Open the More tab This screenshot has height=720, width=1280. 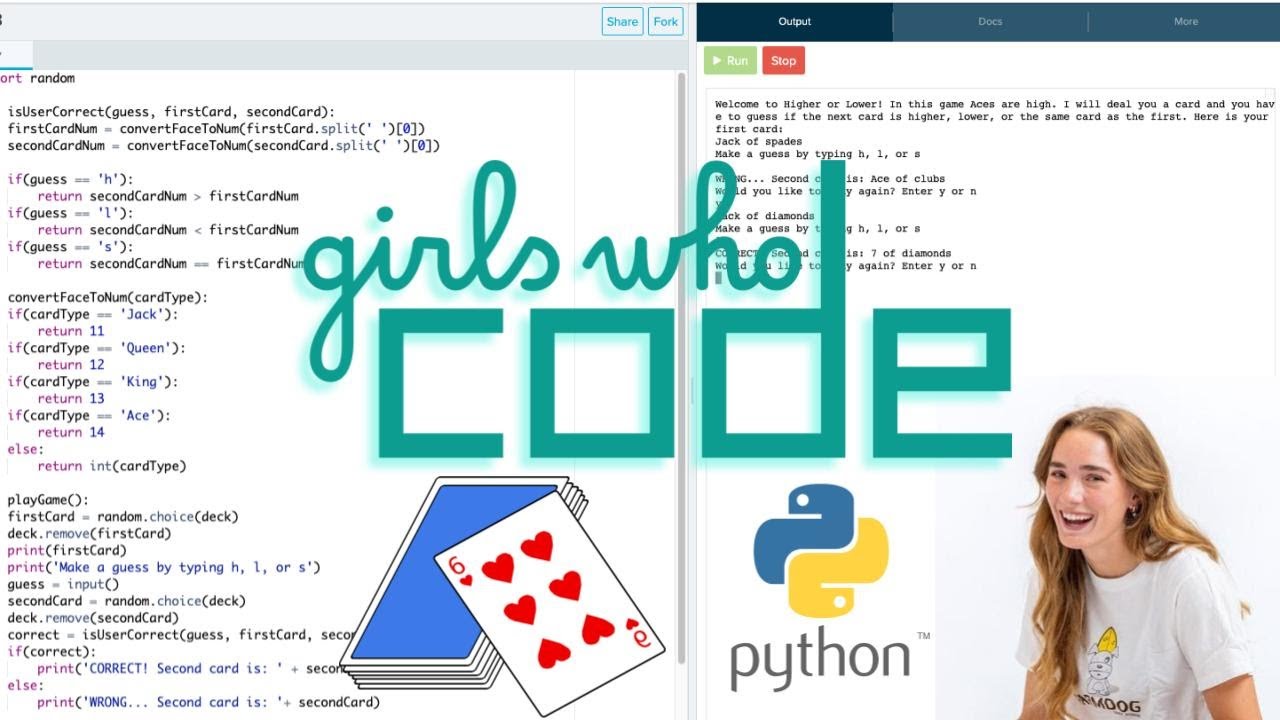(1186, 21)
